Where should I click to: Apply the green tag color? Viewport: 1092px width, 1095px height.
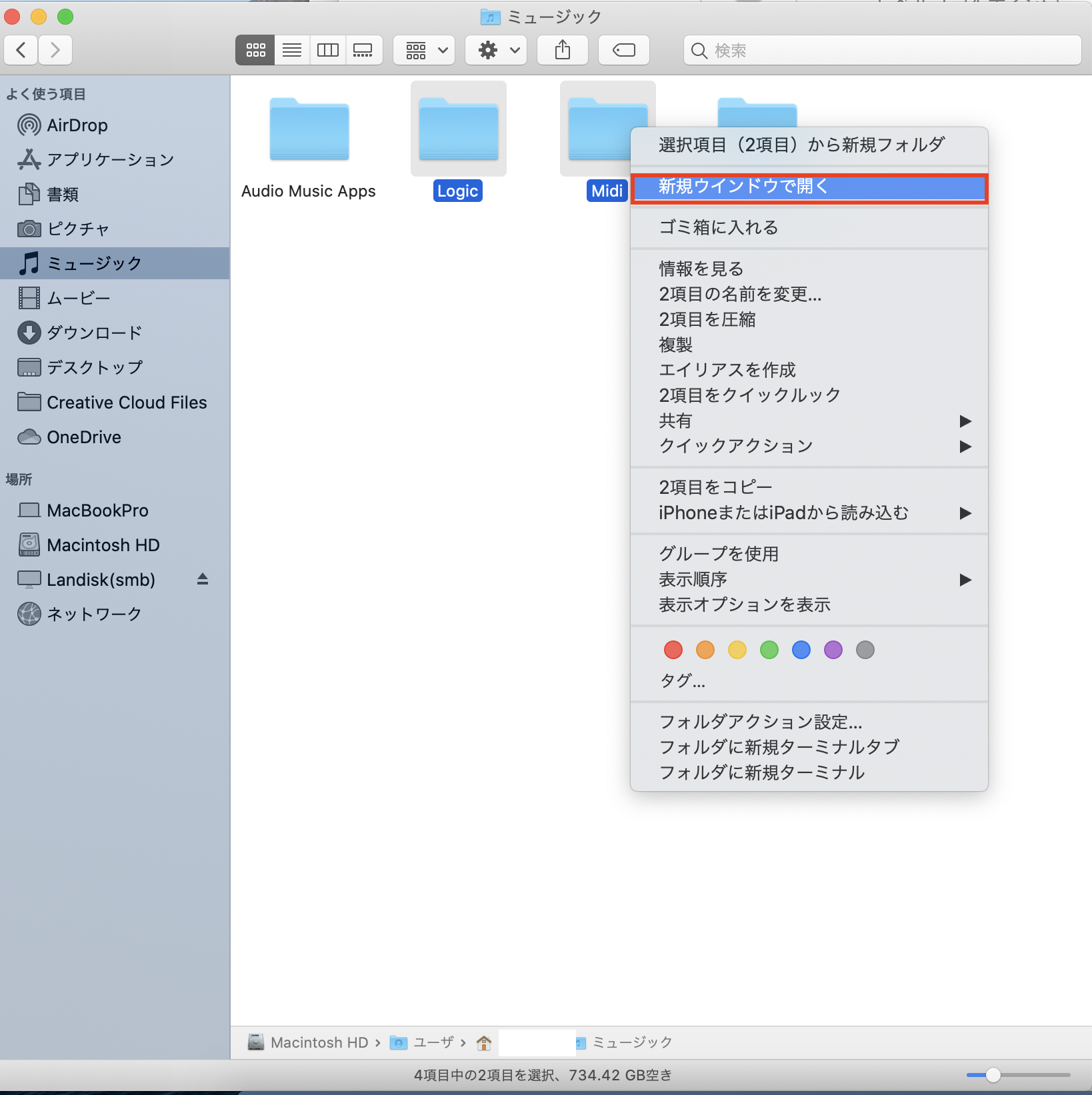769,650
